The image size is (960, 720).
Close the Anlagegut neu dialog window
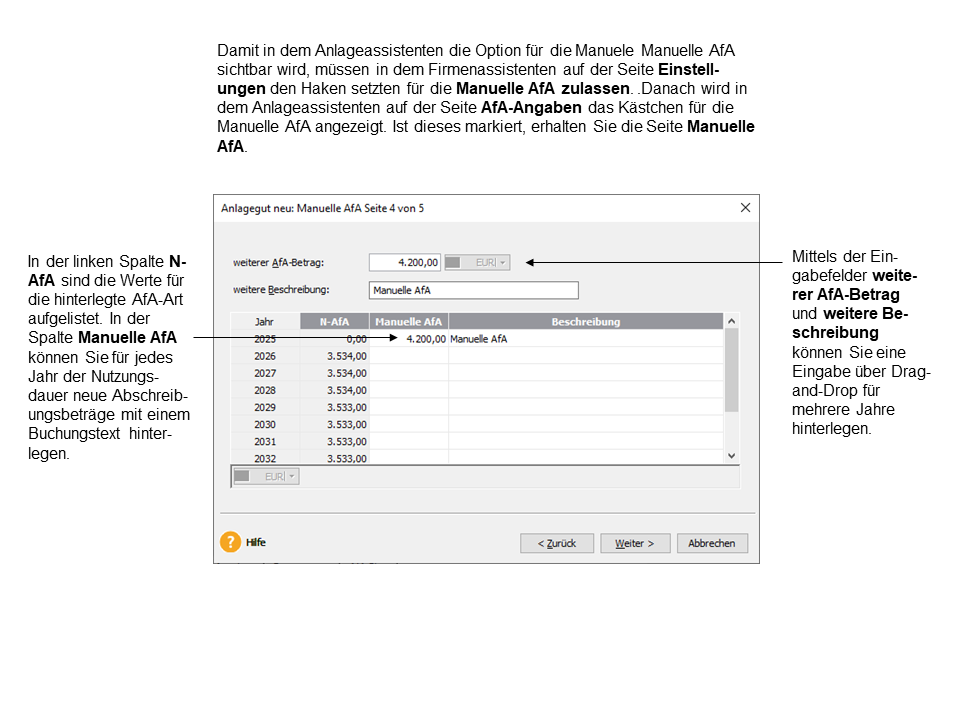coord(745,208)
